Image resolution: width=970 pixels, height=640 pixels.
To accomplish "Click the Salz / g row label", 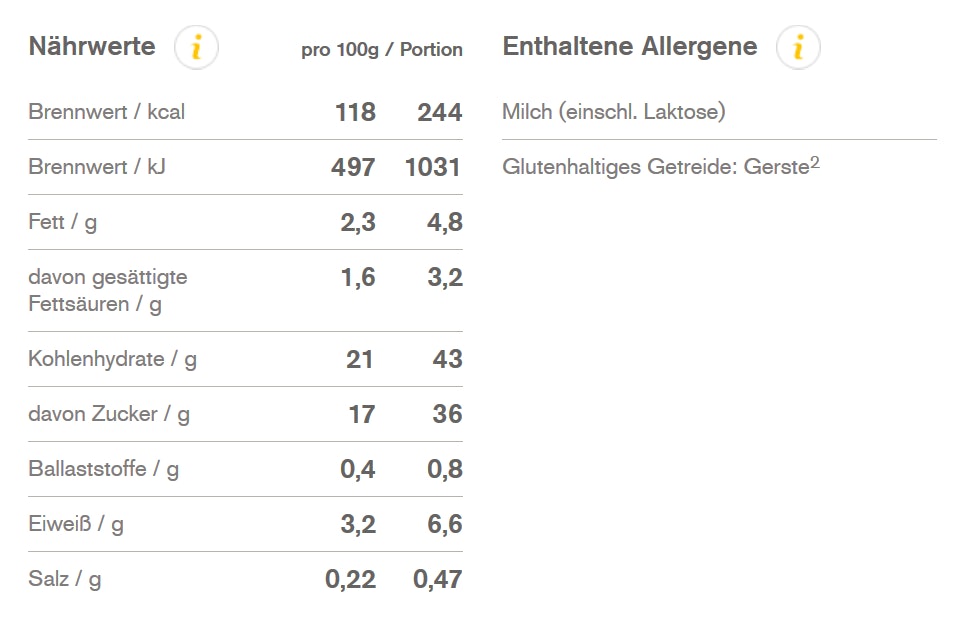I will (x=65, y=579).
